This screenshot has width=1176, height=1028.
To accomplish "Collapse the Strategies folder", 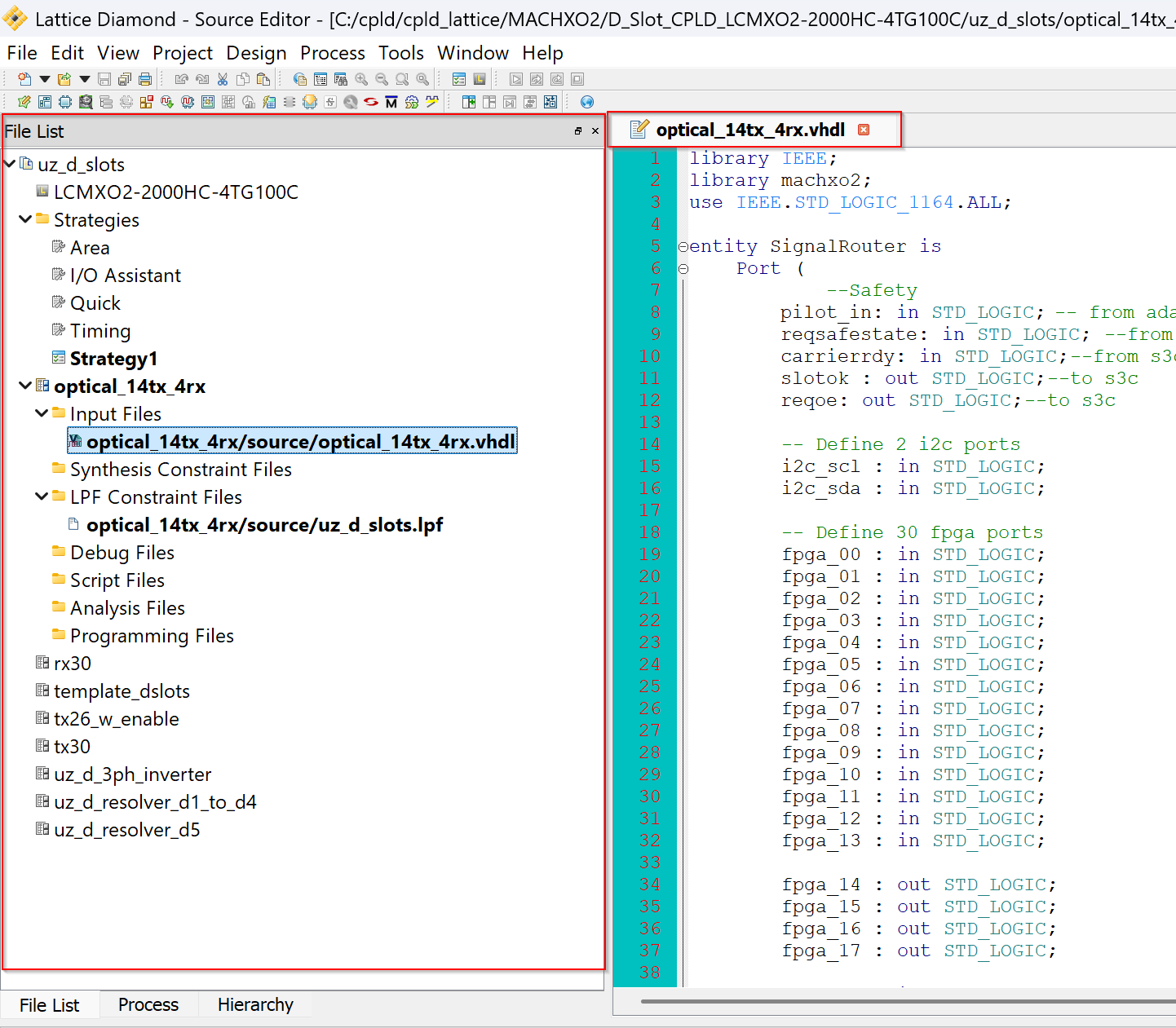I will (x=26, y=219).
